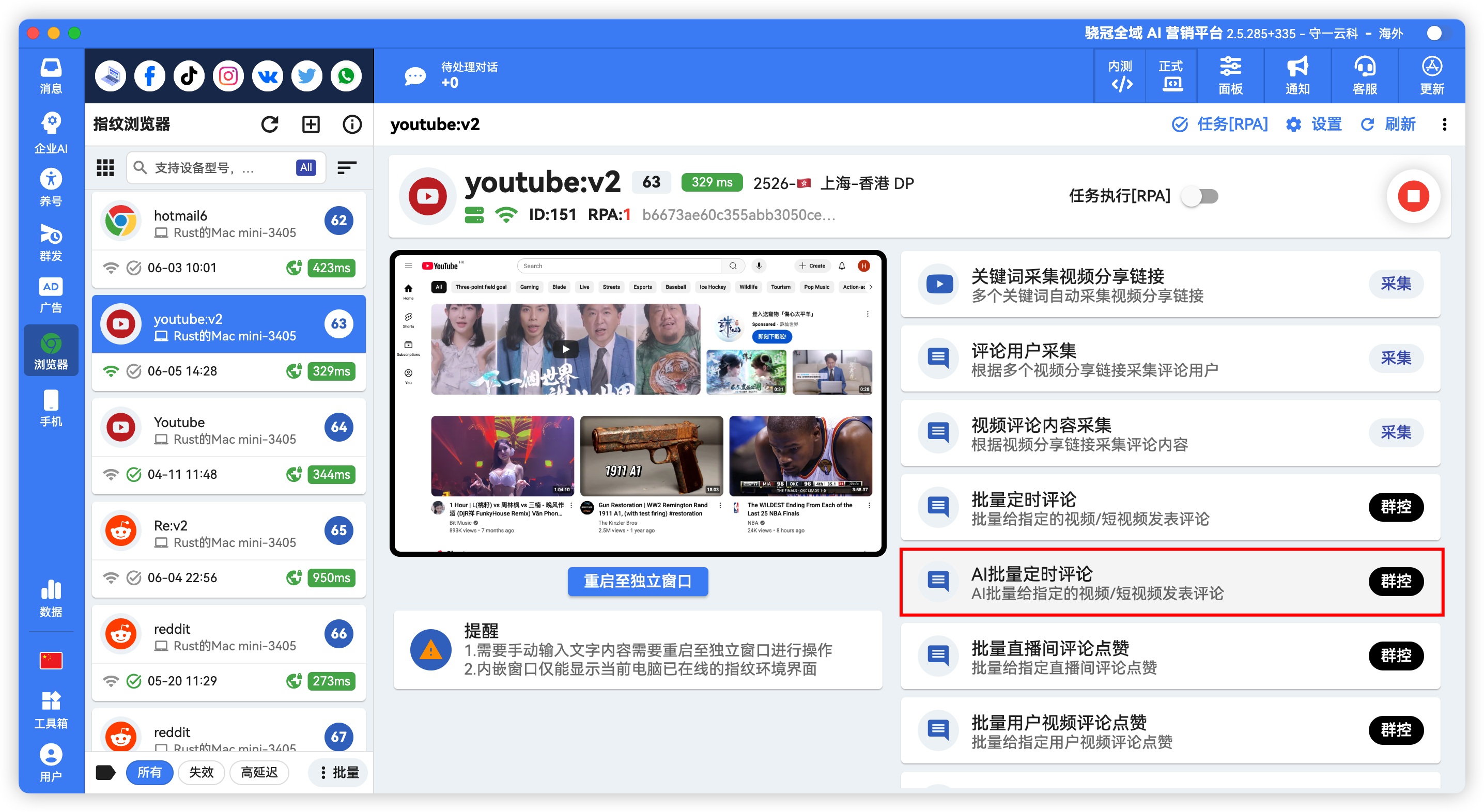This screenshot has height=812, width=1484.
Task: Open the 通知 notifications icon
Action: [x=1297, y=75]
